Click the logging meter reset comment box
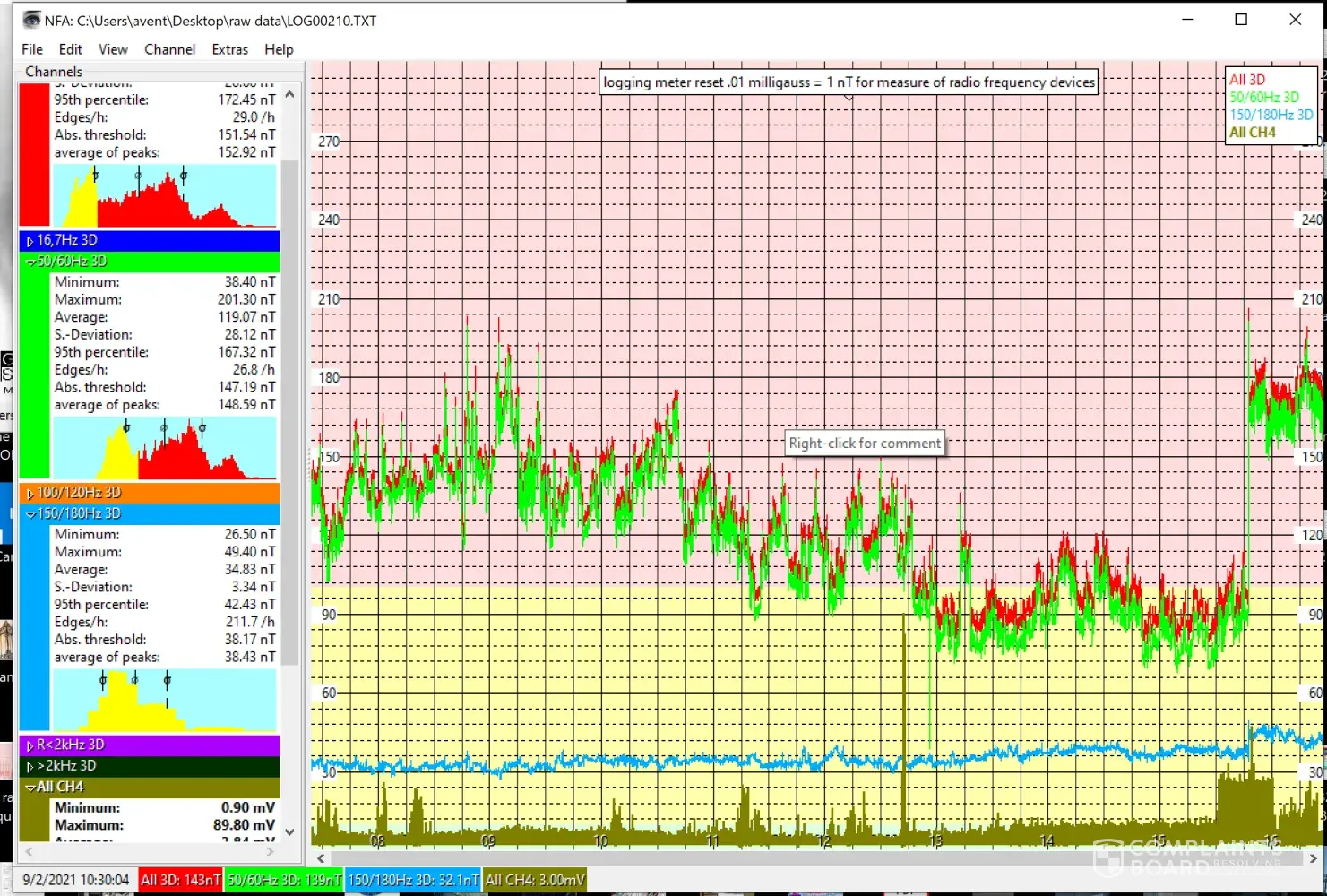The image size is (1327, 896). pyautogui.click(x=848, y=82)
